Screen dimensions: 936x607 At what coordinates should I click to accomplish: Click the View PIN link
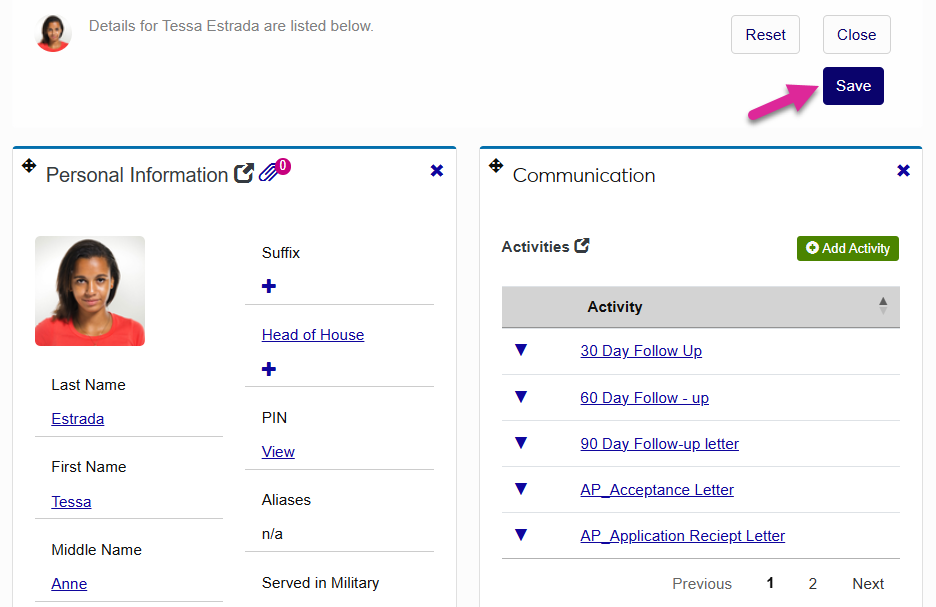click(x=278, y=452)
